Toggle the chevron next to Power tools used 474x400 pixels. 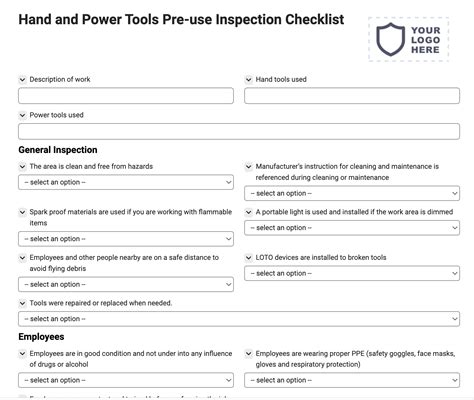pyautogui.click(x=22, y=115)
